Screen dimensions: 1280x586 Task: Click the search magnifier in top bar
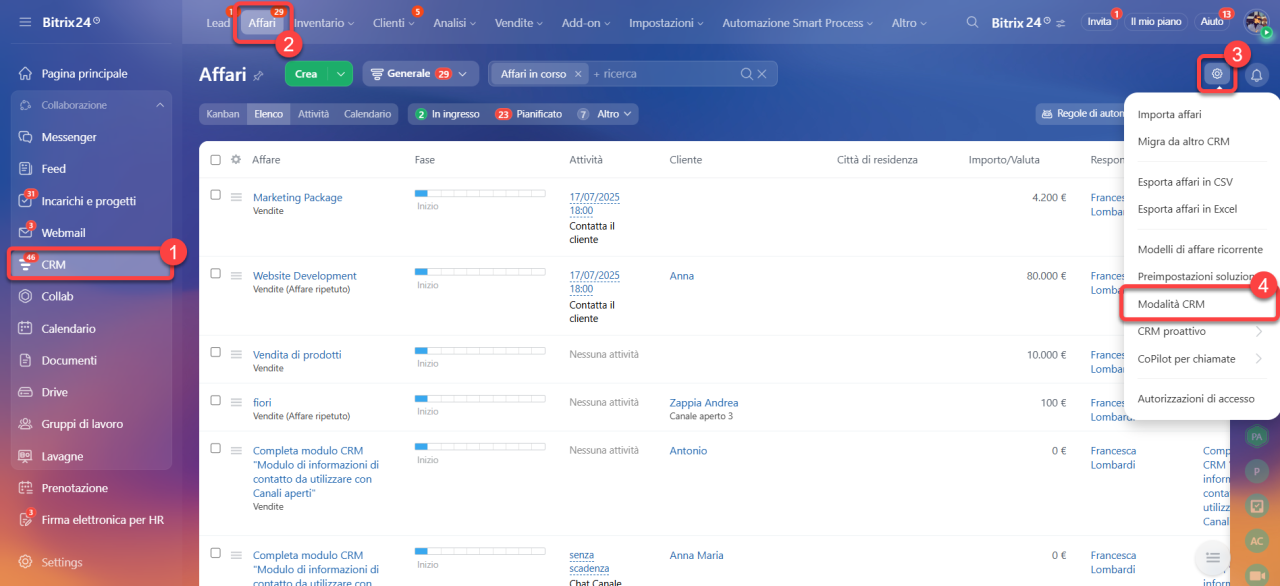click(972, 23)
